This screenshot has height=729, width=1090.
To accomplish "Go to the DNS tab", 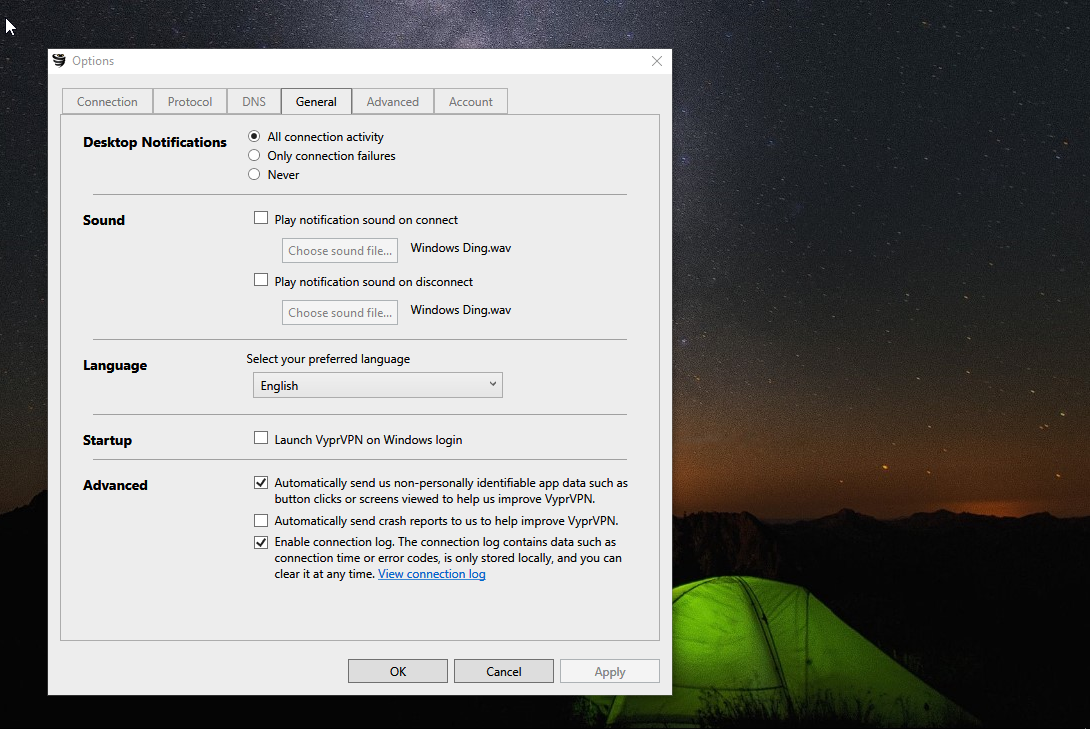I will [254, 101].
